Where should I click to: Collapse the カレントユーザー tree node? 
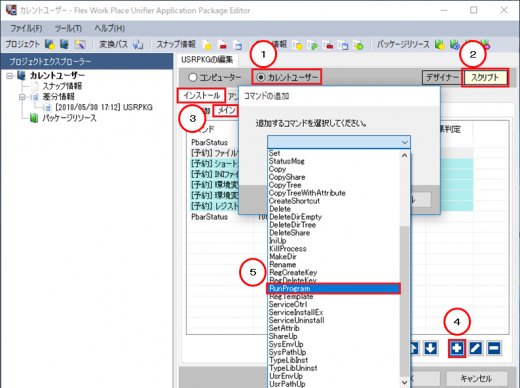[x=10, y=76]
